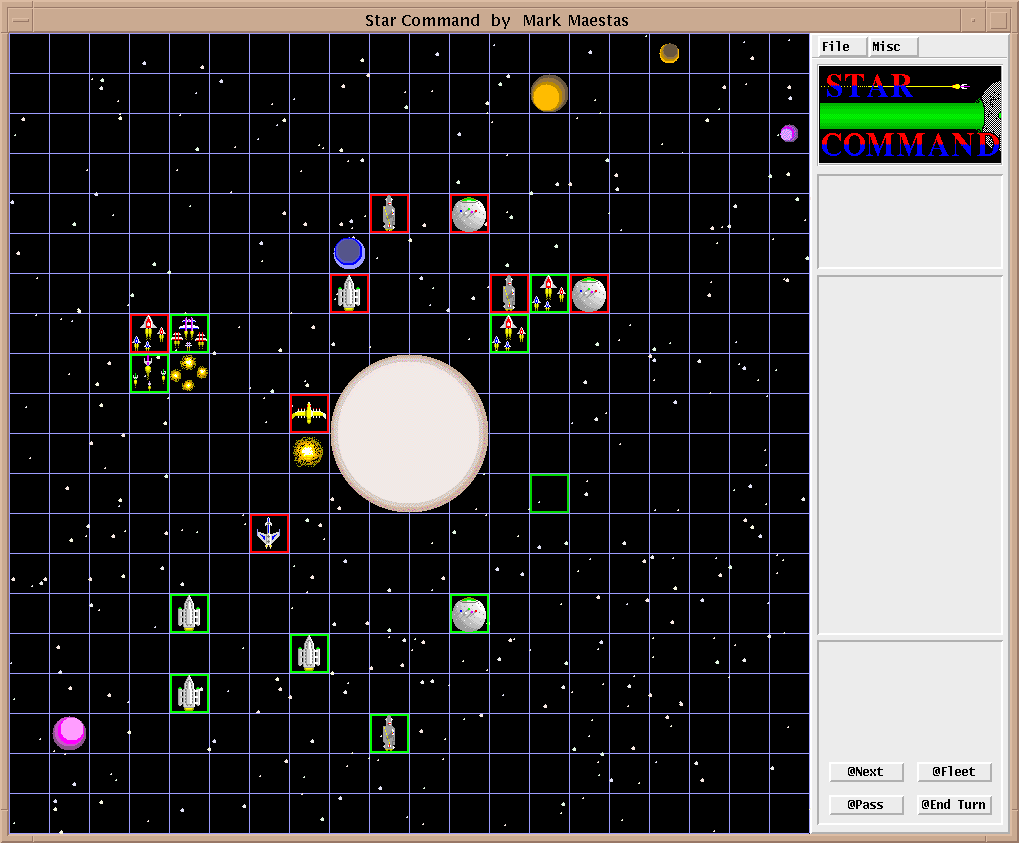Select the green-boxed moon base

469,613
